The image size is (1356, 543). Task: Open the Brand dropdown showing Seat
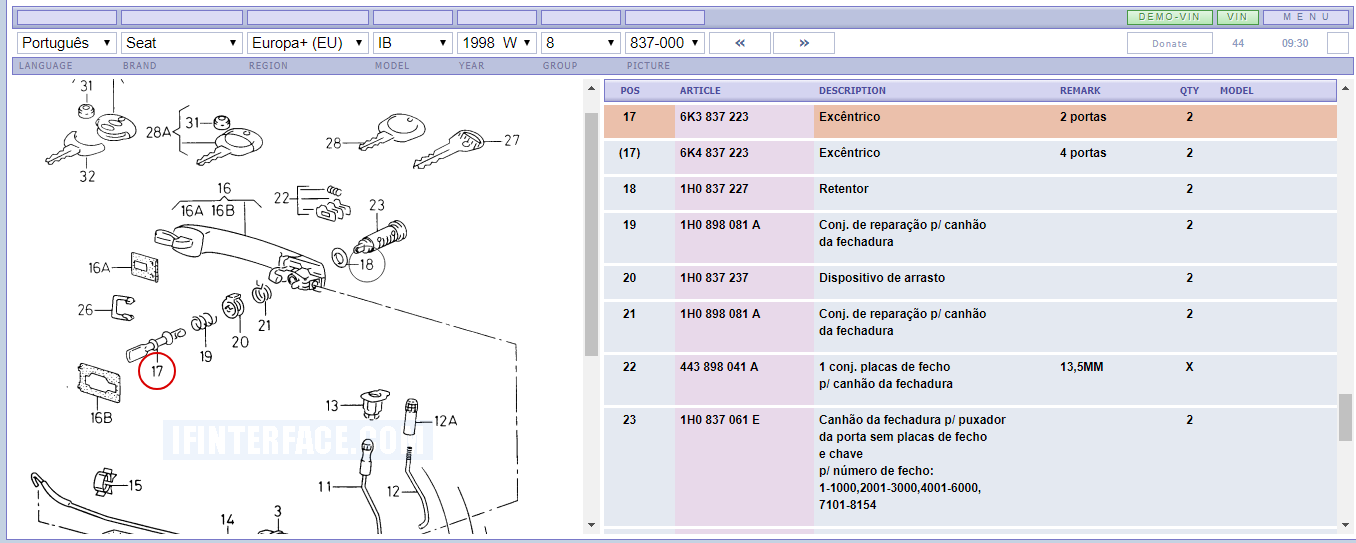[182, 43]
